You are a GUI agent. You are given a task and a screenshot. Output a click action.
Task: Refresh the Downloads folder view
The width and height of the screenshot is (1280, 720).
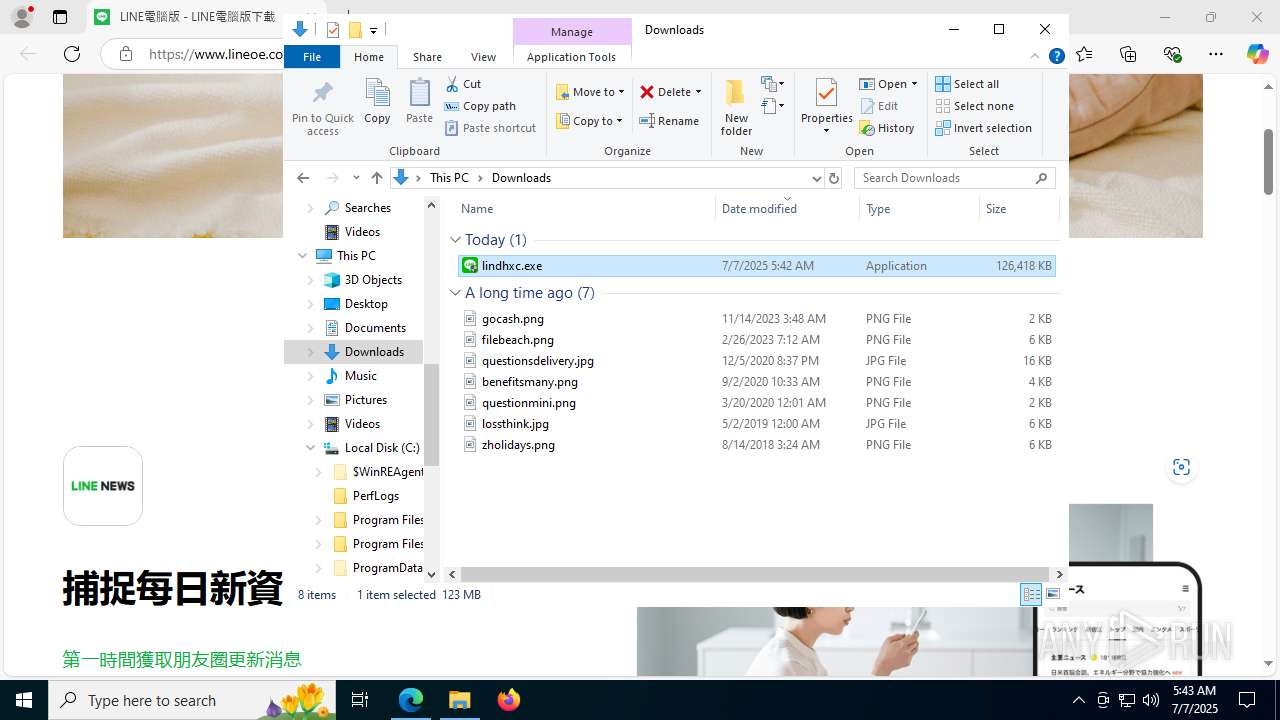[x=834, y=178]
